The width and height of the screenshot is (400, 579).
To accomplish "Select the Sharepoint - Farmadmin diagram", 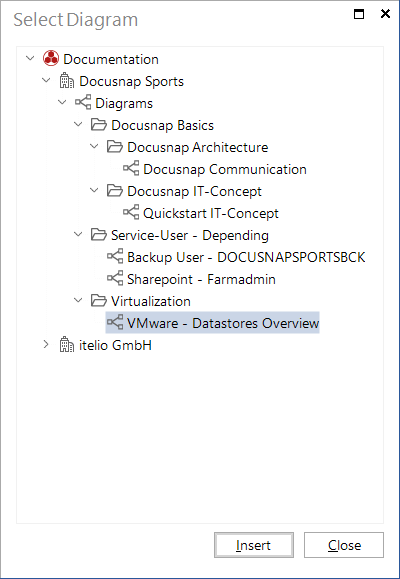I will click(x=201, y=279).
